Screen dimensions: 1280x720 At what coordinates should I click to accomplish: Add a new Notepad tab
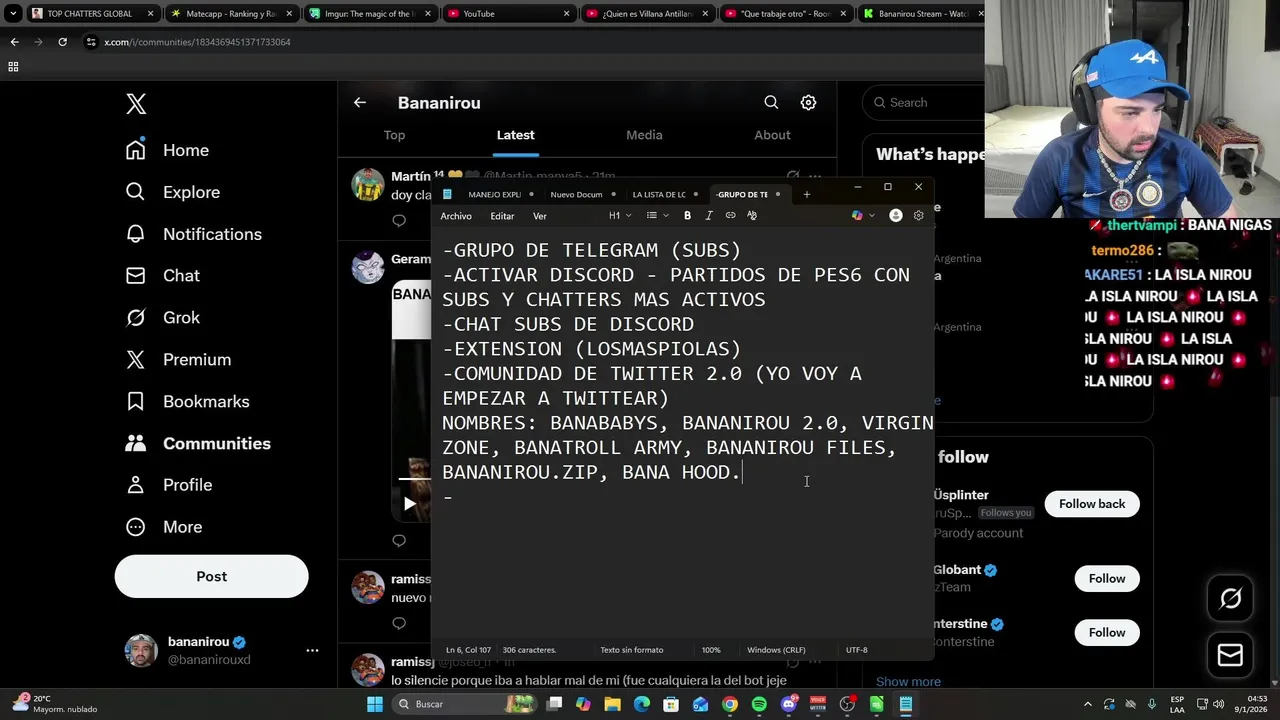click(x=806, y=194)
